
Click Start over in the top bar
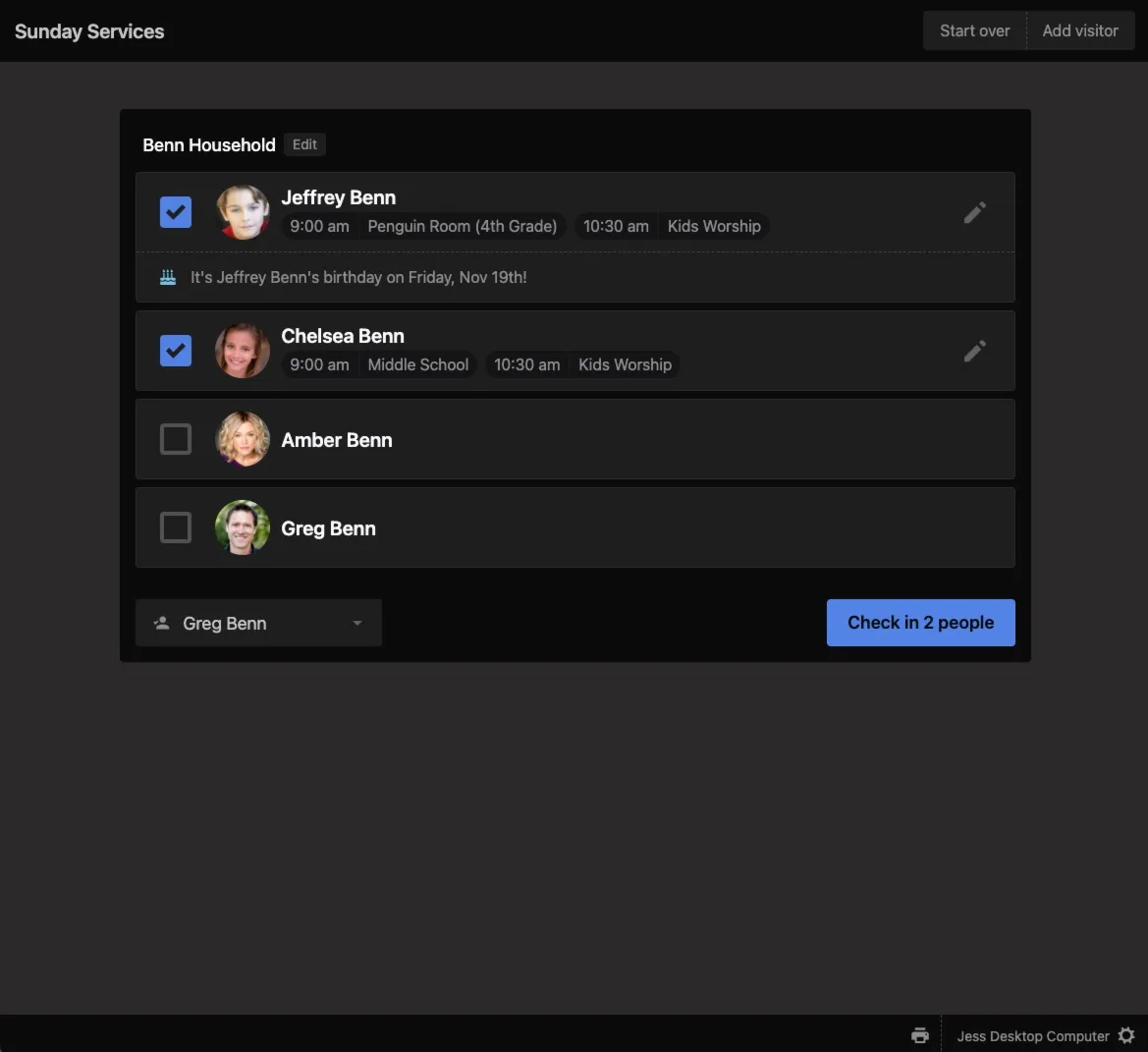tap(974, 30)
